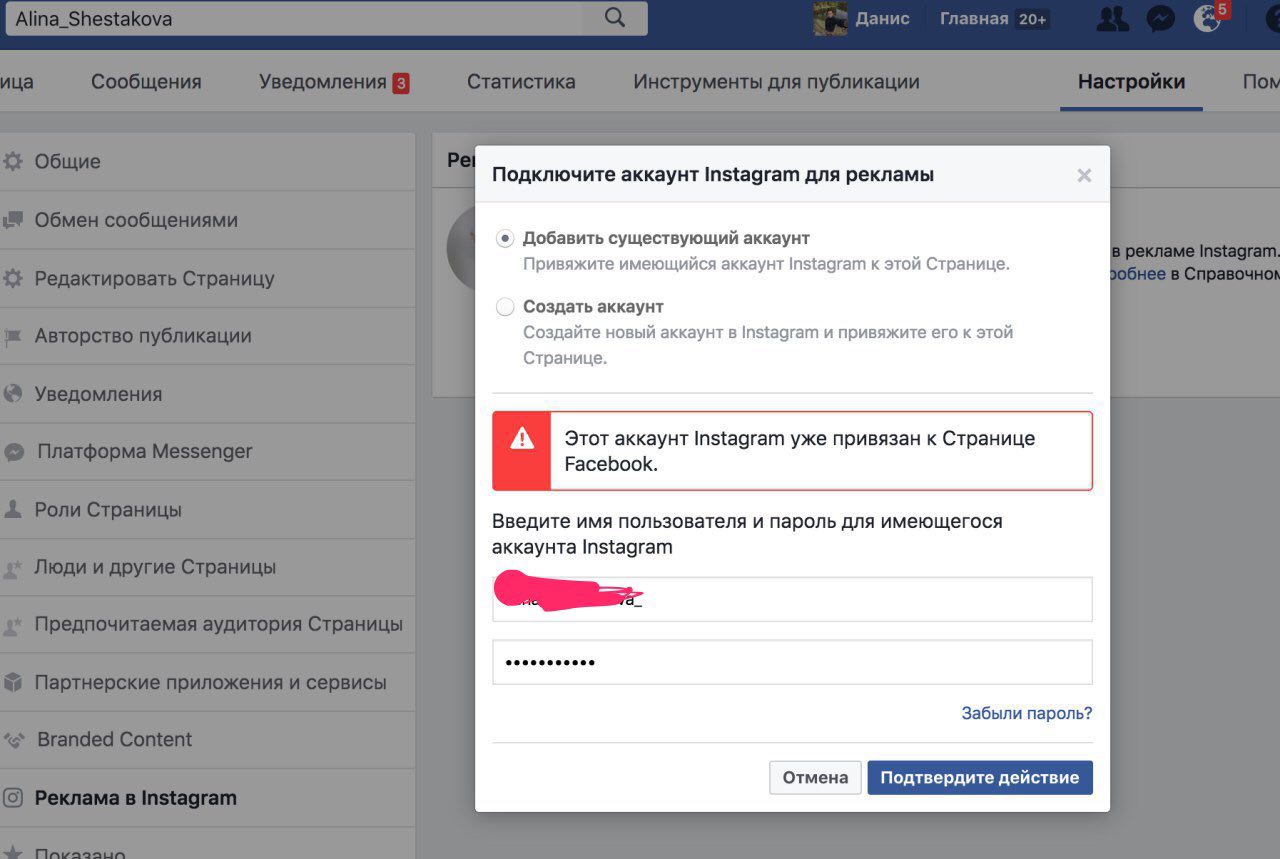Screen dimensions: 1280x859
Task: Click the search magnifier icon
Action: (615, 17)
